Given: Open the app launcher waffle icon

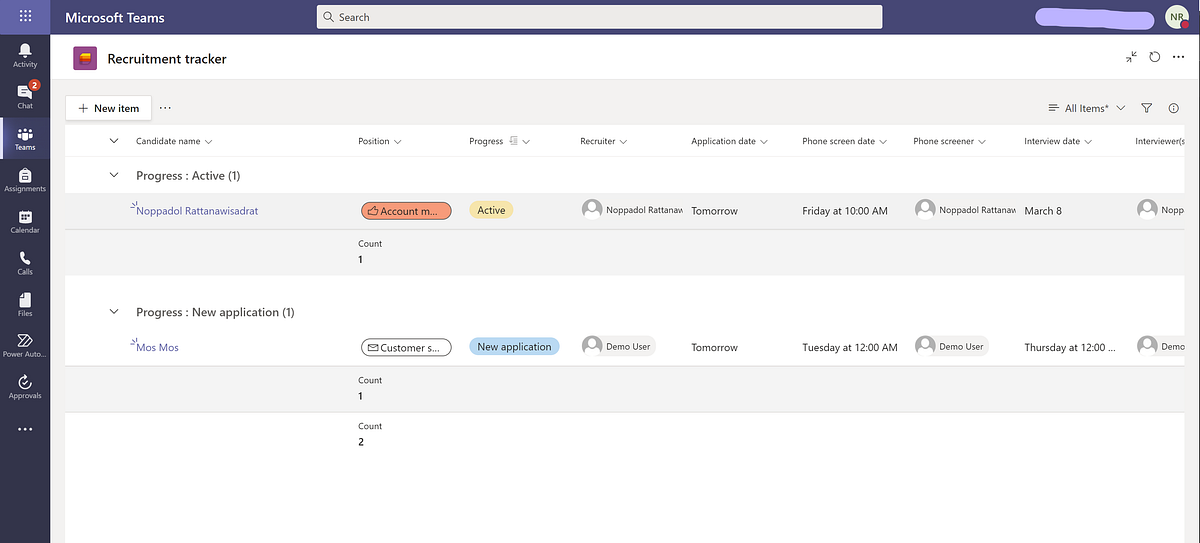Looking at the screenshot, I should [25, 17].
